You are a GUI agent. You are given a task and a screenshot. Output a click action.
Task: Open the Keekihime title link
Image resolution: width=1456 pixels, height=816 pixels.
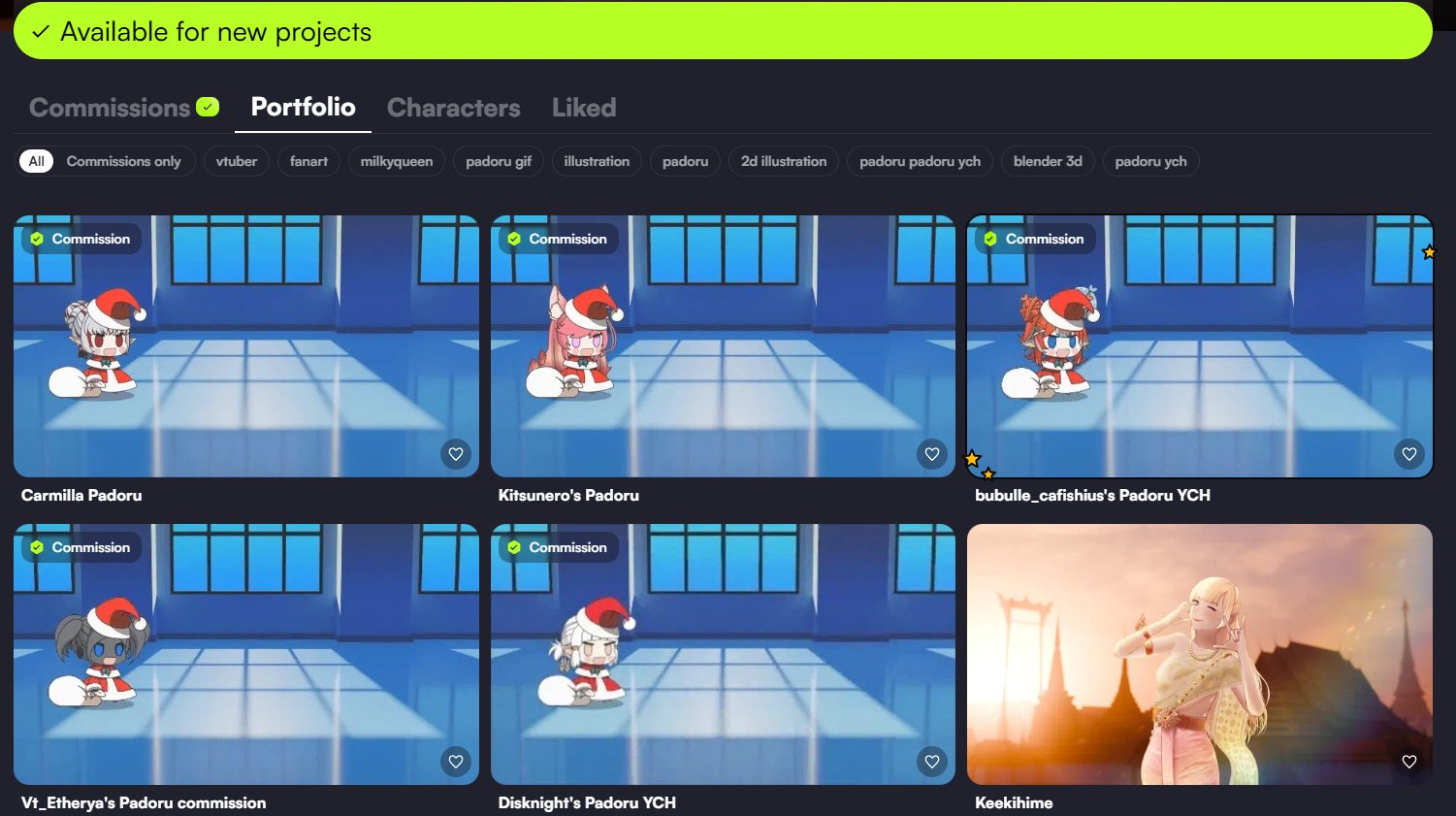coord(1013,802)
